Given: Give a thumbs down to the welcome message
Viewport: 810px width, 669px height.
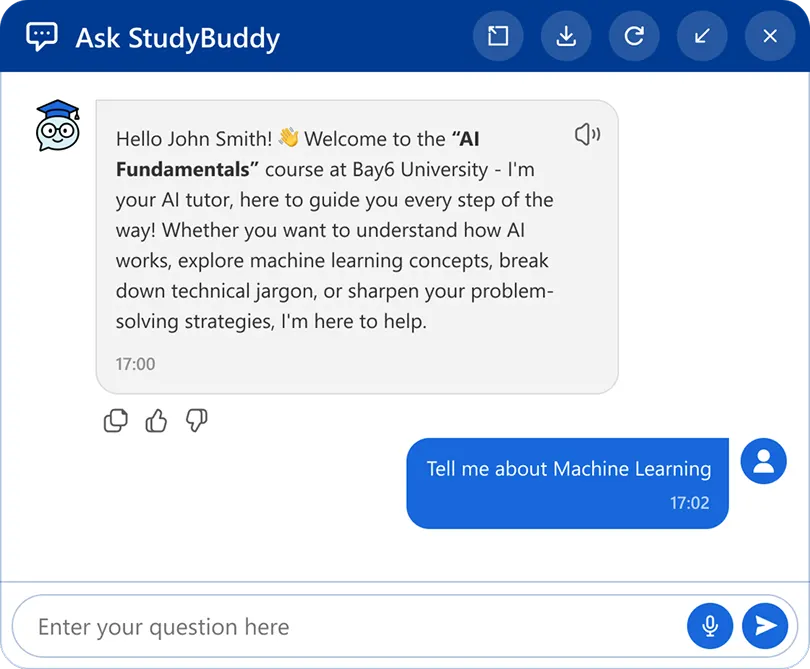Looking at the screenshot, I should (197, 421).
